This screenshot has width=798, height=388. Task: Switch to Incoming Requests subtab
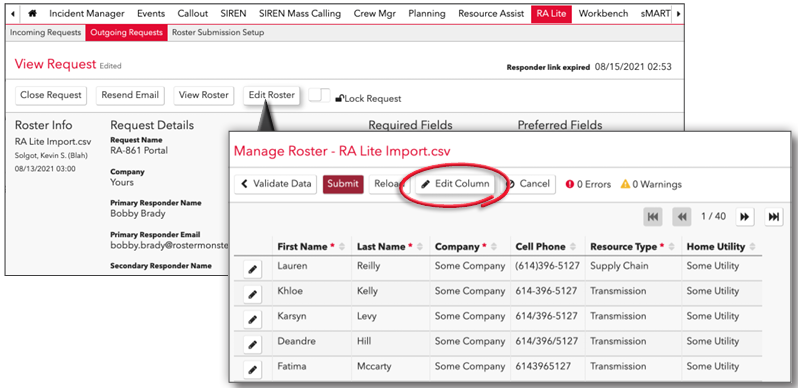point(45,33)
